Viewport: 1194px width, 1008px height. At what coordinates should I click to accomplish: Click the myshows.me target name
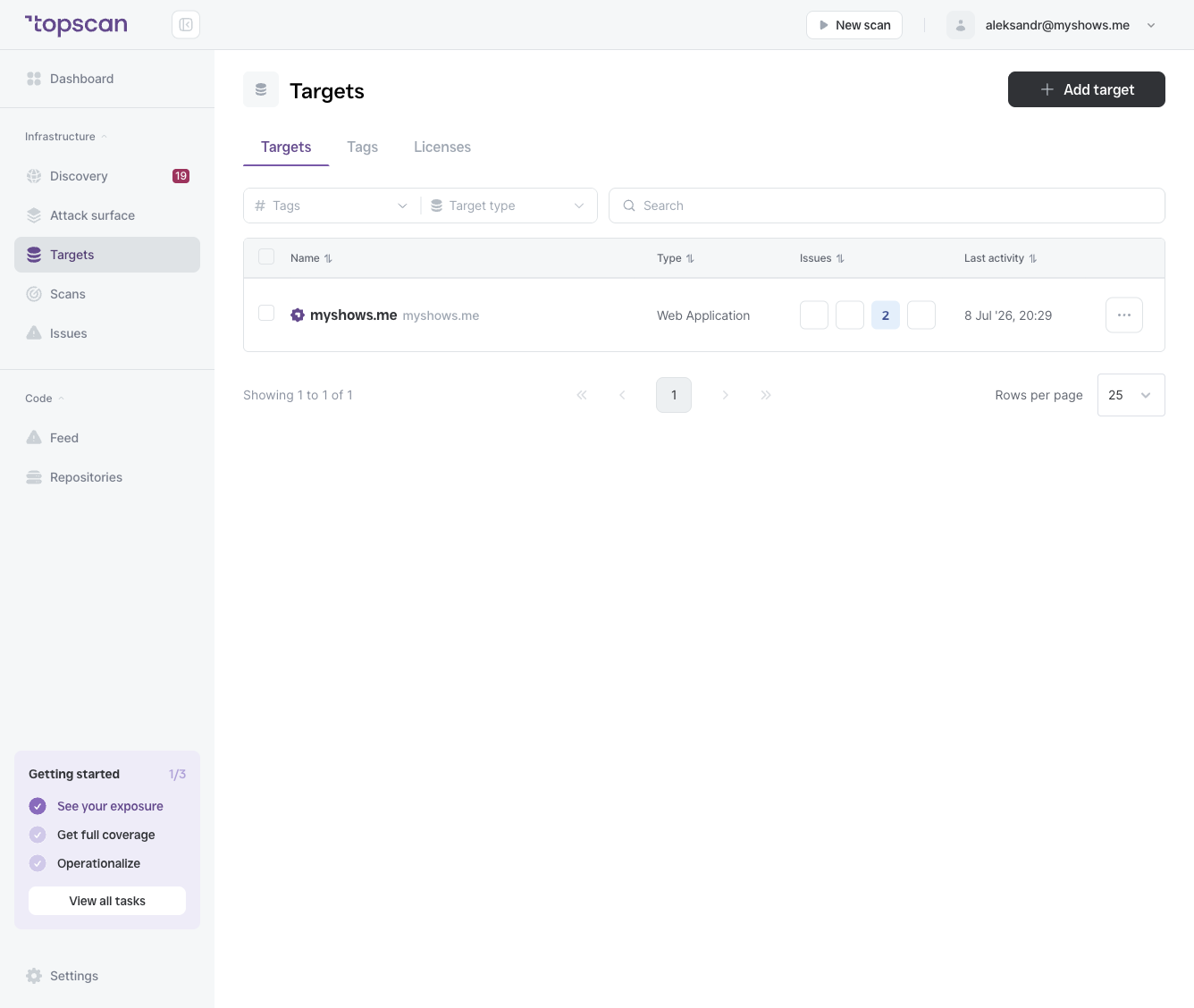pos(353,315)
